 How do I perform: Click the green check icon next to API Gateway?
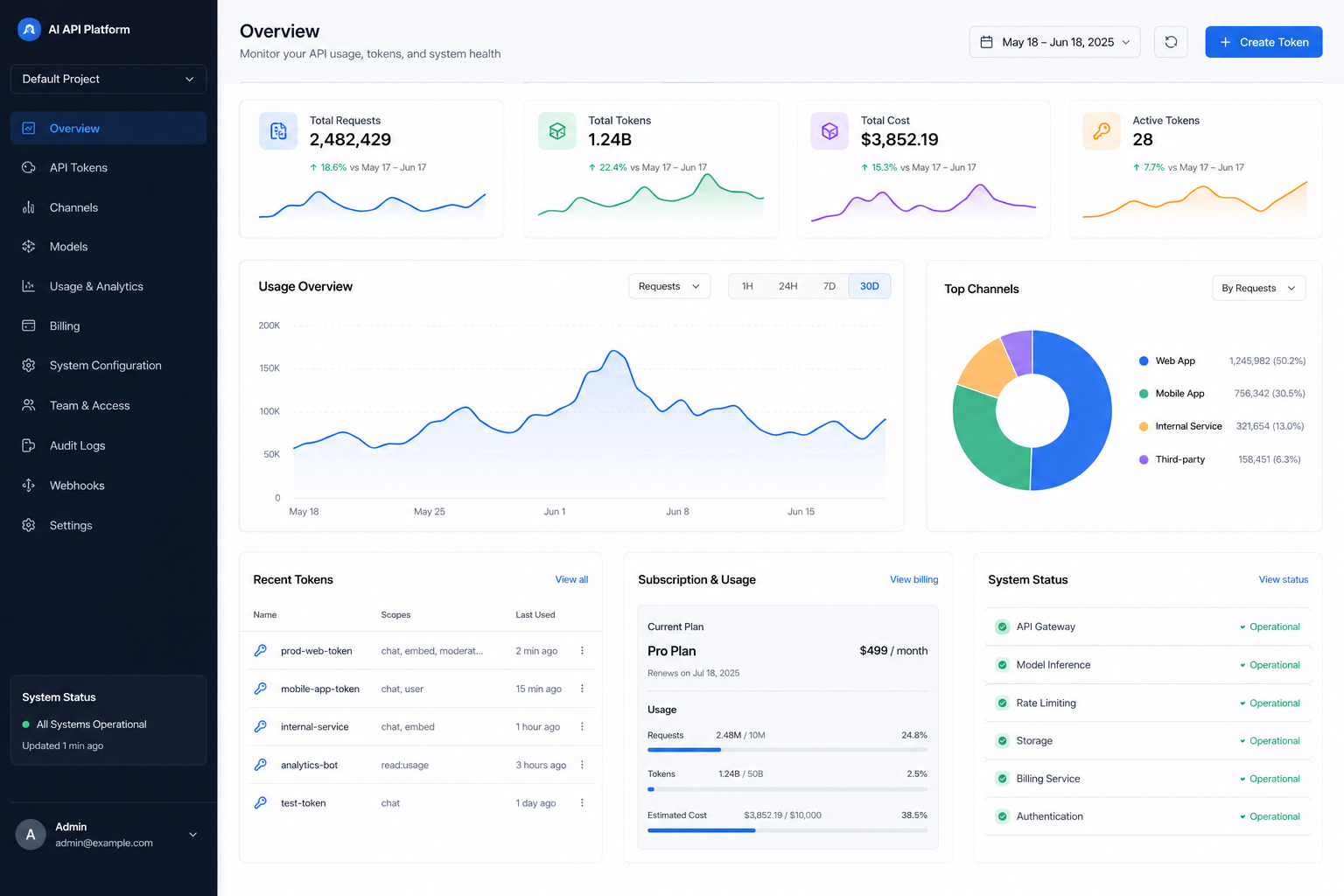(1002, 626)
